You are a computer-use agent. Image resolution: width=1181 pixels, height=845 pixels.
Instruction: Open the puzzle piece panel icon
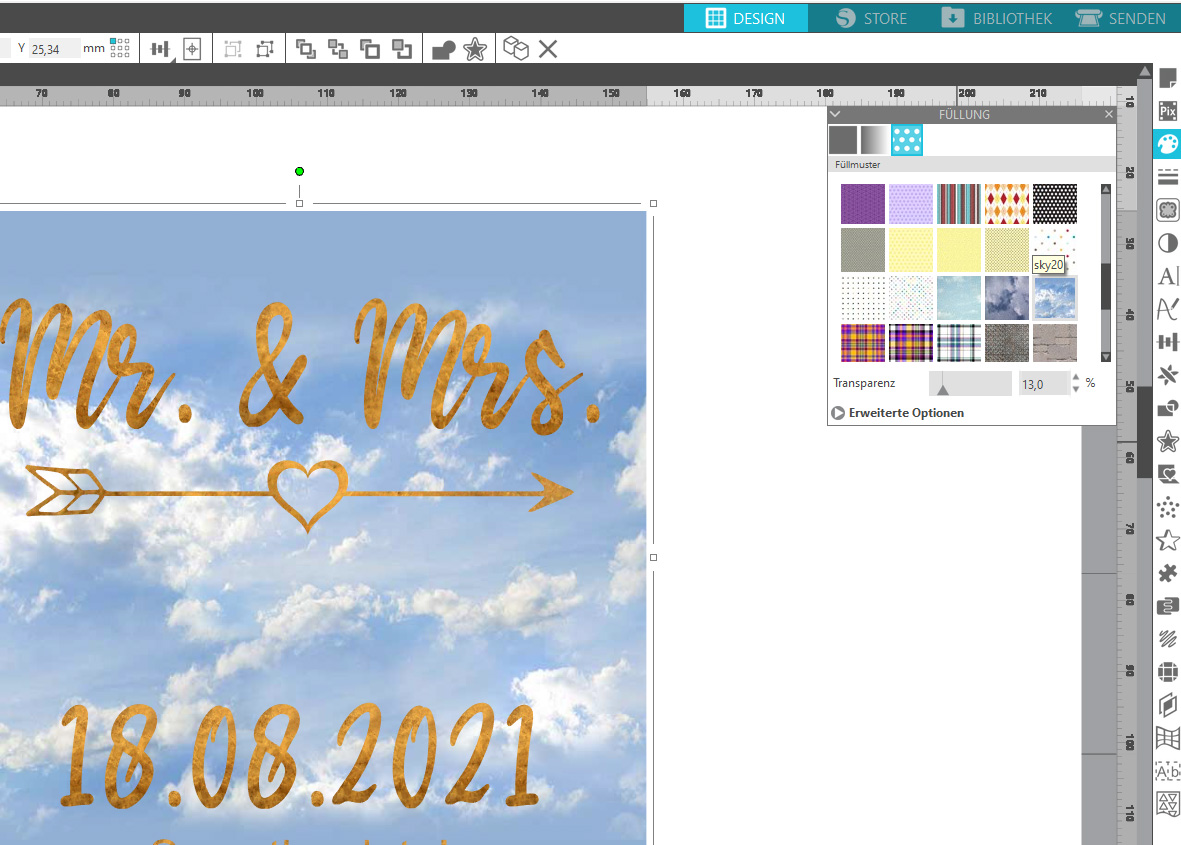tap(1167, 573)
